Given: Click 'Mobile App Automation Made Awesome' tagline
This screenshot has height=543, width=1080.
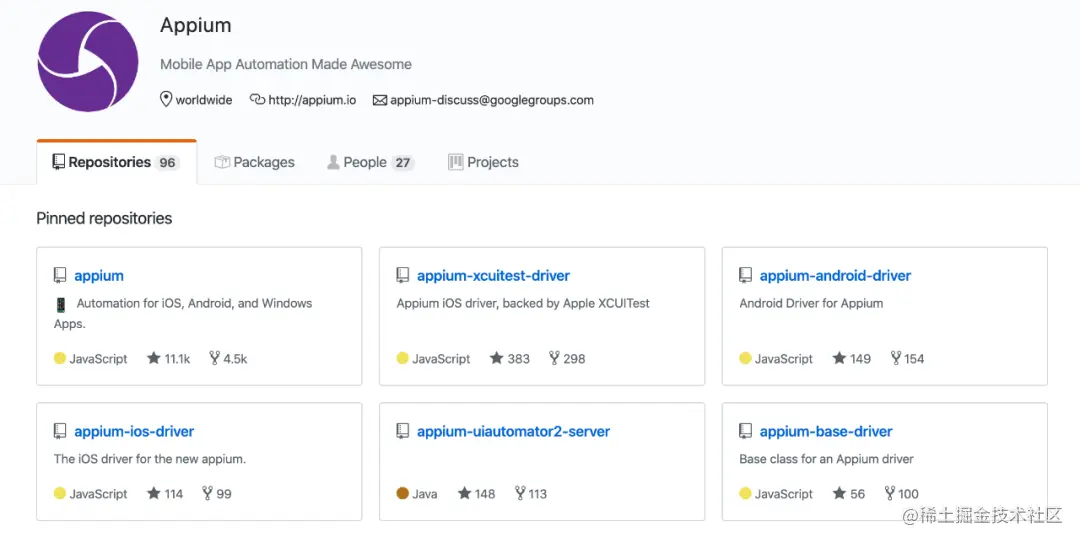Looking at the screenshot, I should pos(286,64).
